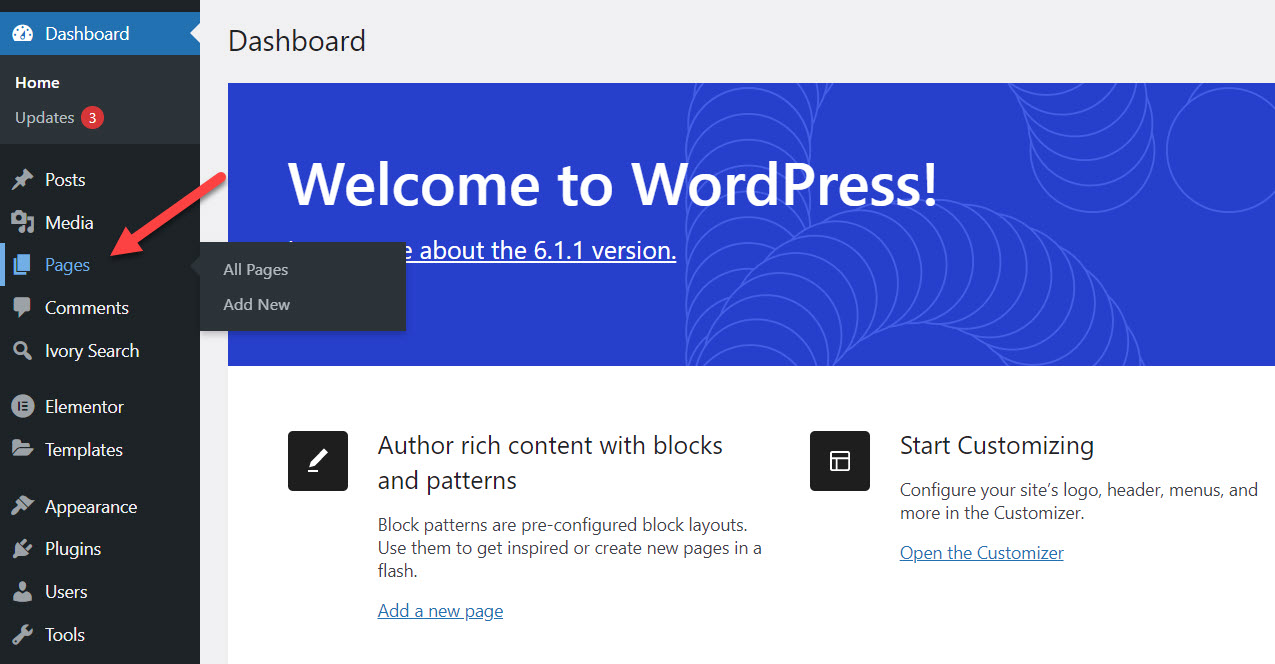Click the Open the Customizer link
The height and width of the screenshot is (664, 1275).
point(982,553)
